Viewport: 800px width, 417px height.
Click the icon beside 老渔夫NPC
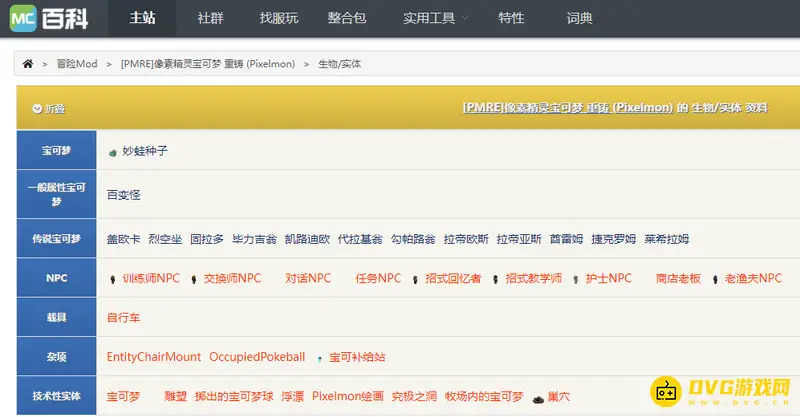tap(715, 279)
